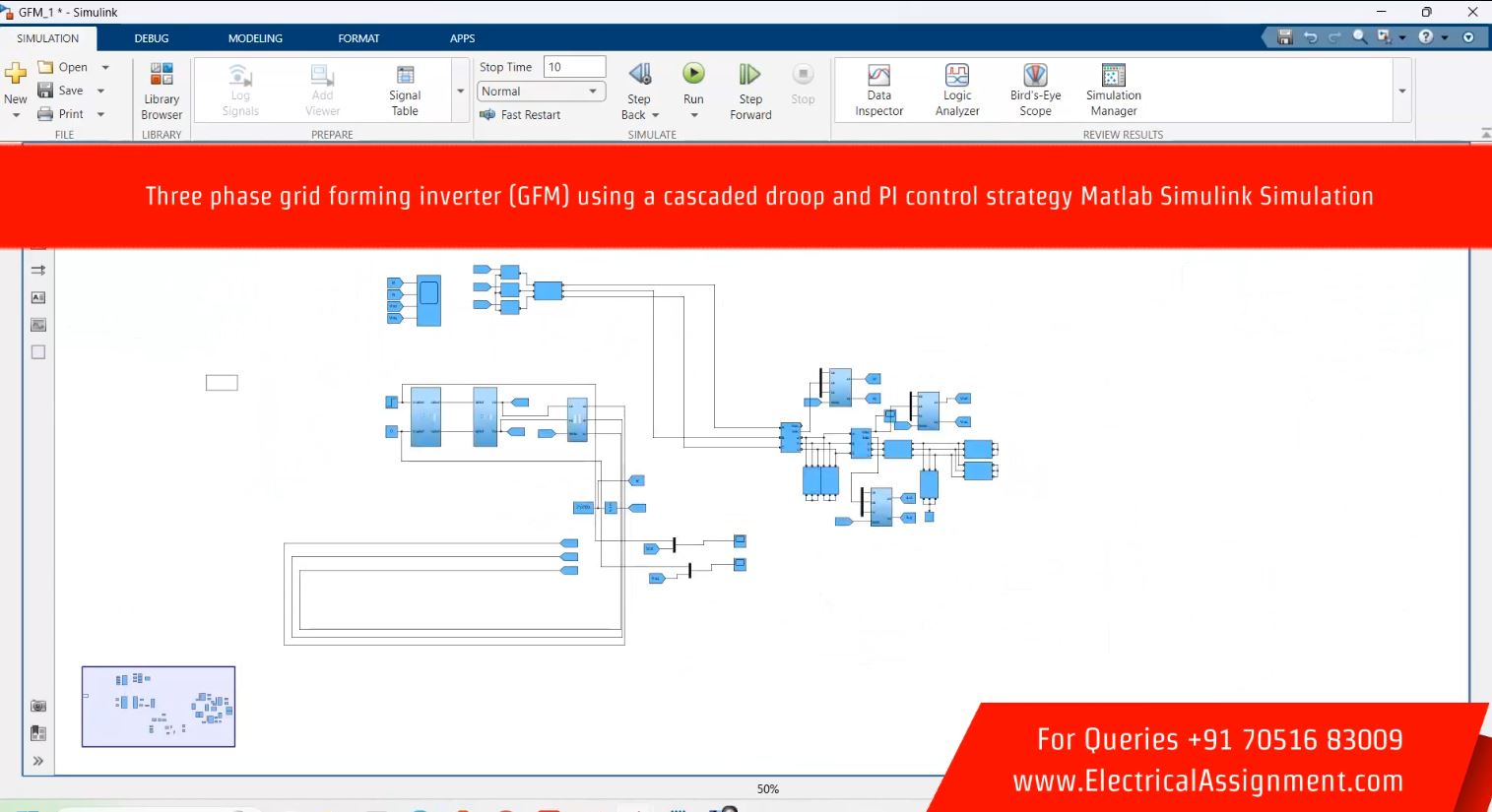The width and height of the screenshot is (1492, 812).
Task: Open Simulation Manager
Action: pos(1113,91)
